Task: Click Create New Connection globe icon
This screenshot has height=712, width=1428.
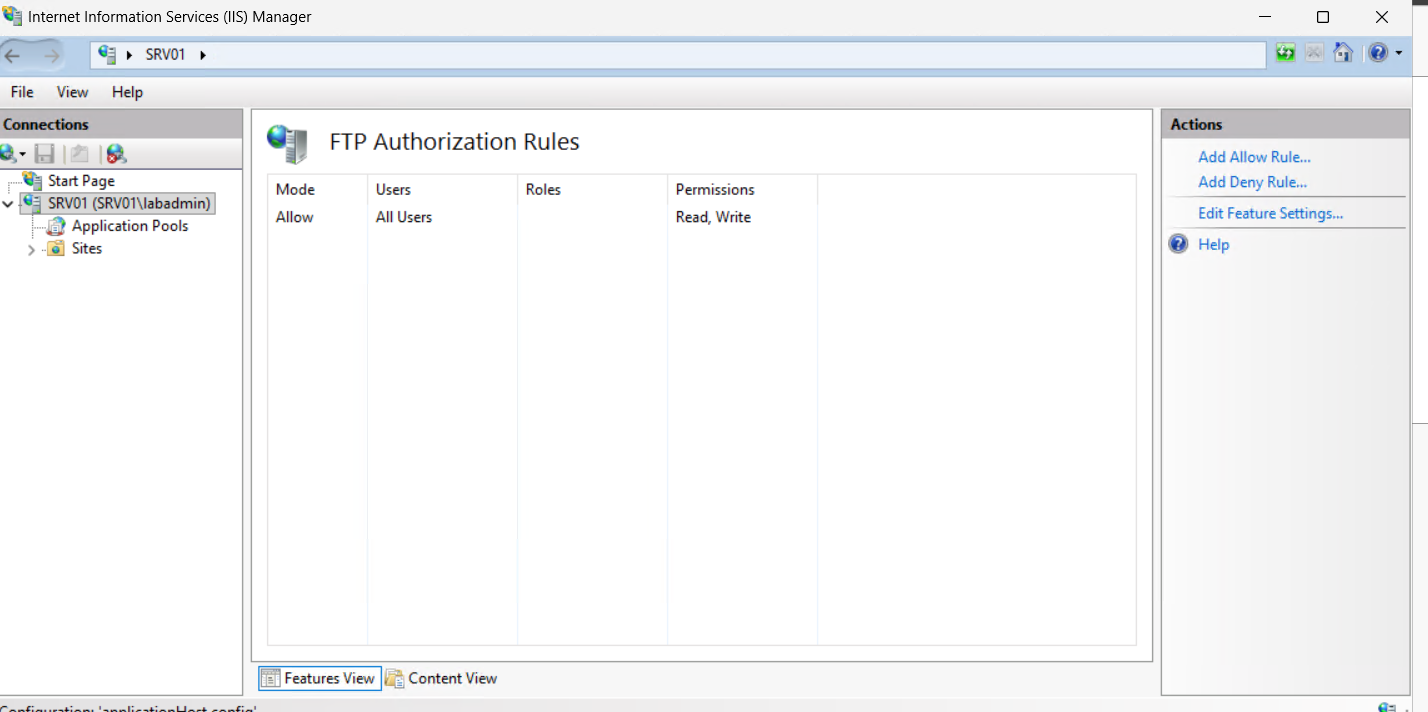Action: 8,154
